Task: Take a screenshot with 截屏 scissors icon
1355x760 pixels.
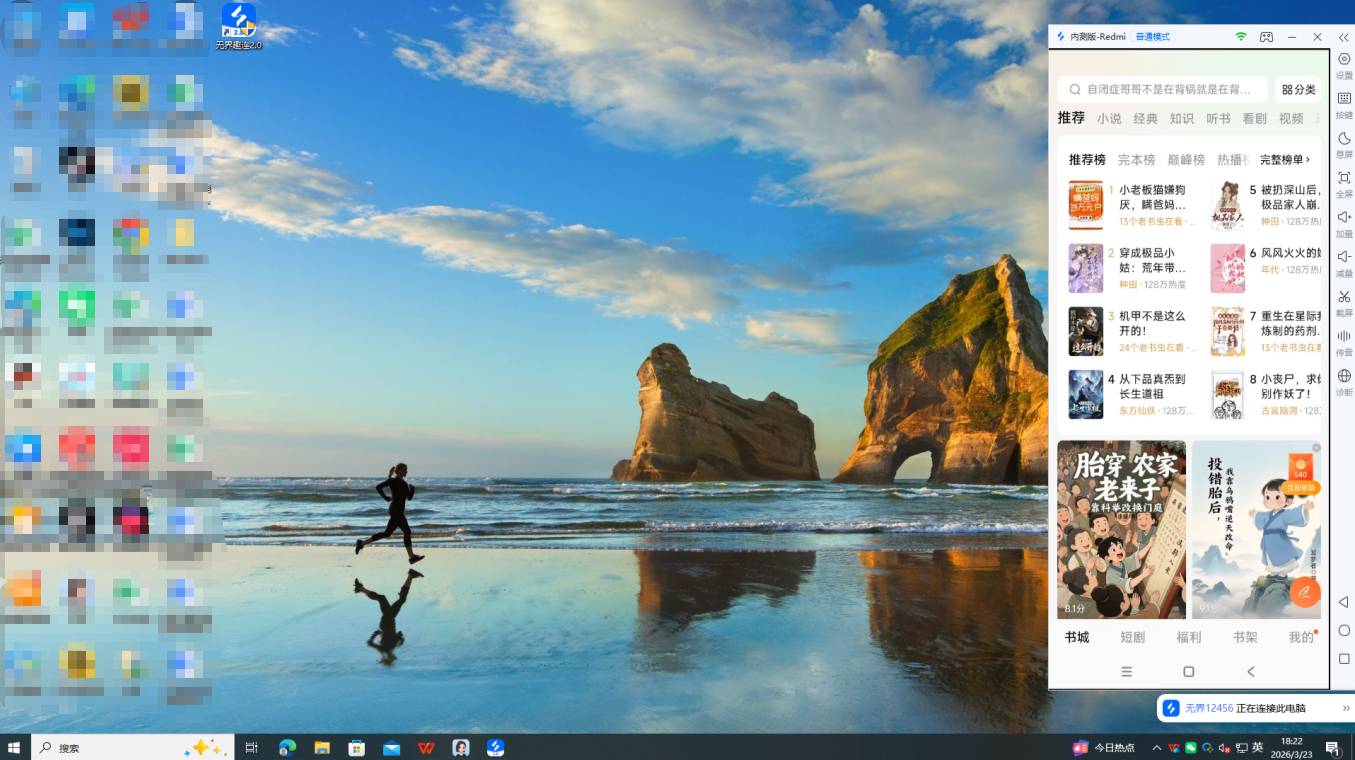Action: tap(1344, 297)
